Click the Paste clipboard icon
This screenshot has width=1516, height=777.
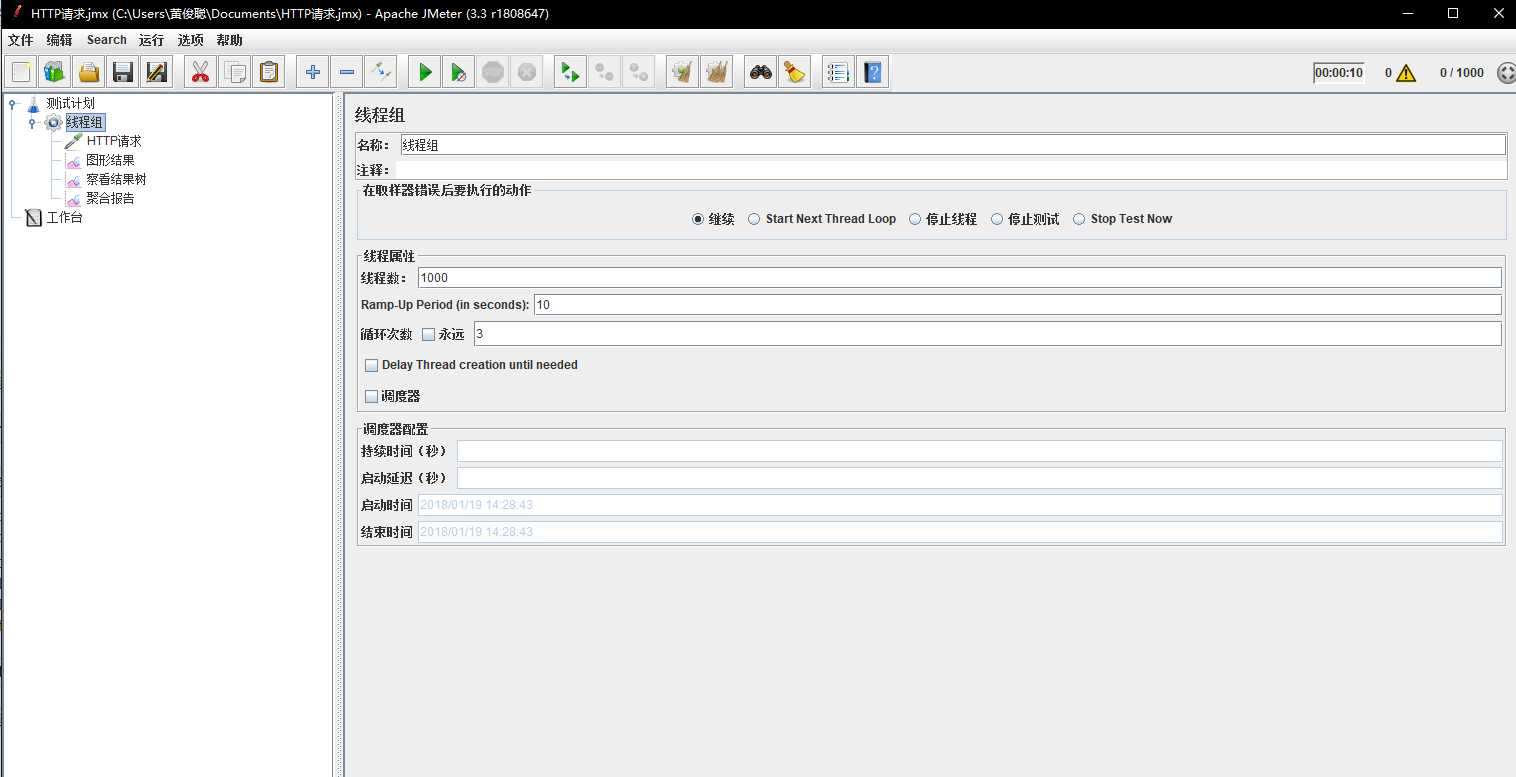(x=268, y=72)
